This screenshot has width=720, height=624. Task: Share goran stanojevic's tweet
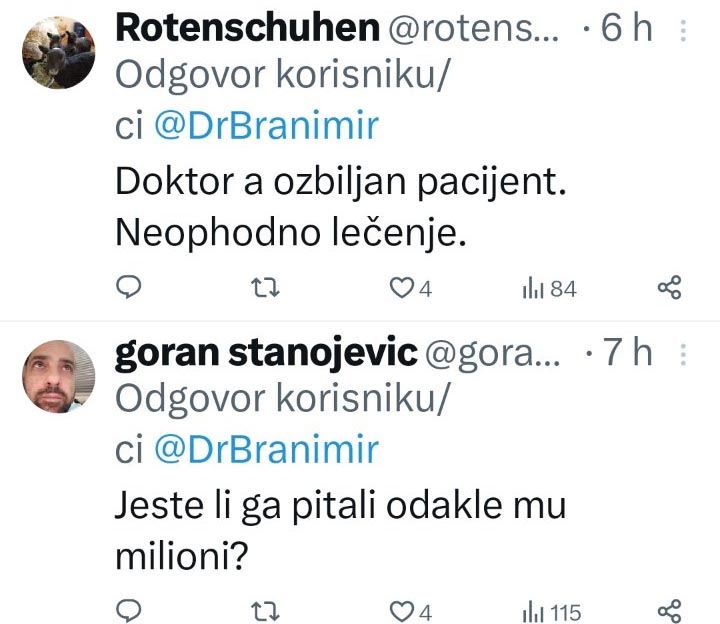[669, 611]
